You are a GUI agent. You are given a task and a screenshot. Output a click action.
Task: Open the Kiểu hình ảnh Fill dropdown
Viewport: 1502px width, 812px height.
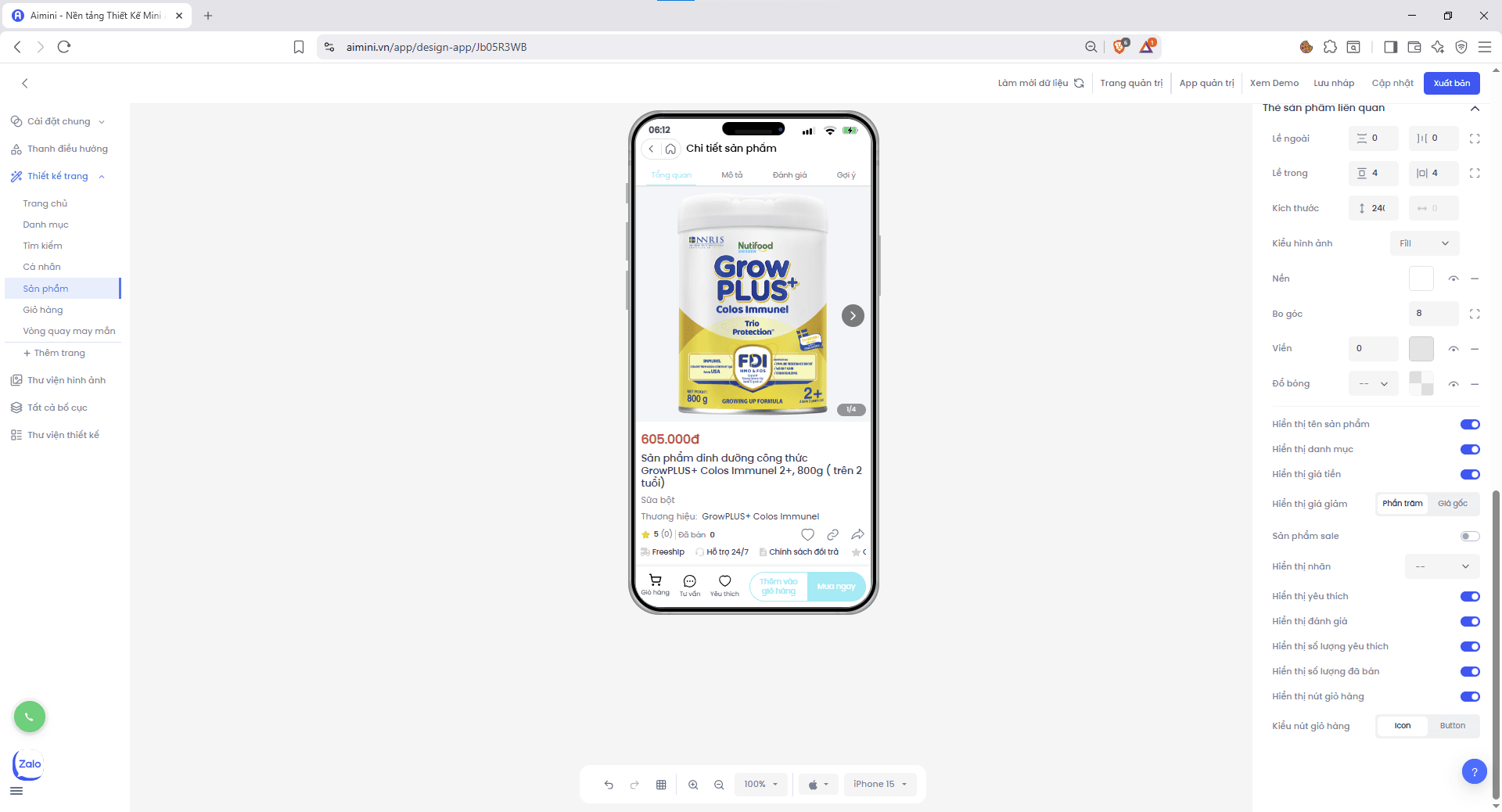pos(1424,243)
